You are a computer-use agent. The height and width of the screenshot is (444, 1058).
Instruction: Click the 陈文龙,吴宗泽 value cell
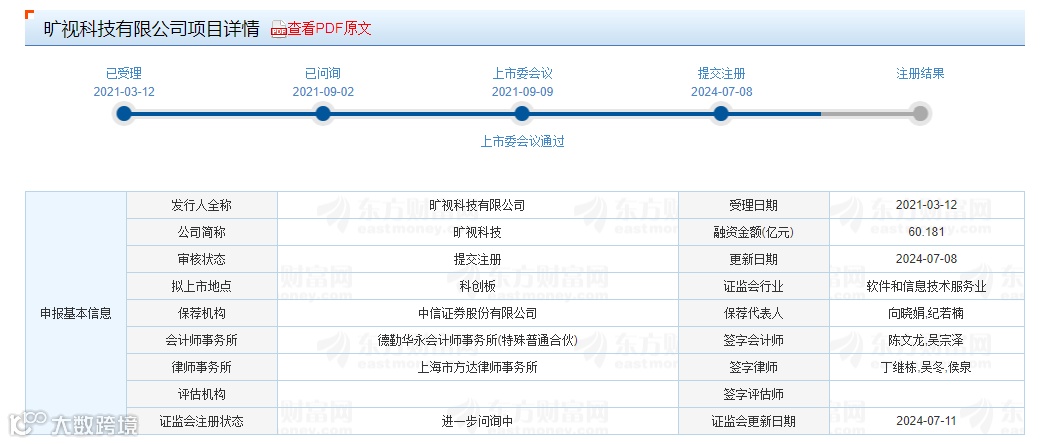pyautogui.click(x=926, y=340)
